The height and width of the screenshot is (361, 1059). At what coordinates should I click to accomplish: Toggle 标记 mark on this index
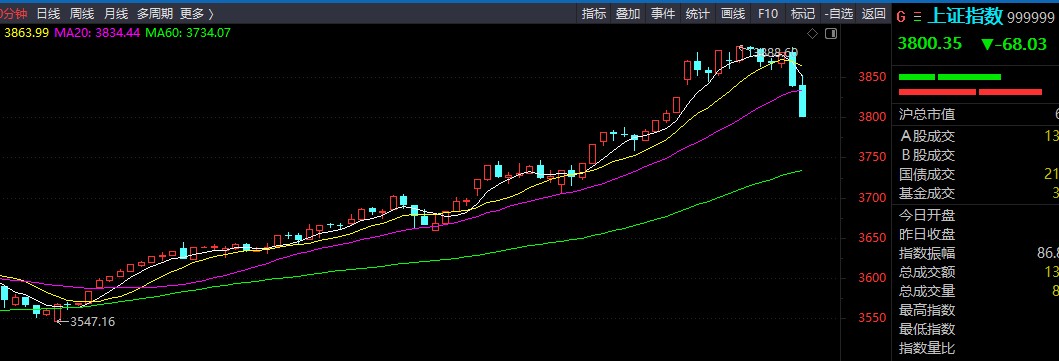803,13
